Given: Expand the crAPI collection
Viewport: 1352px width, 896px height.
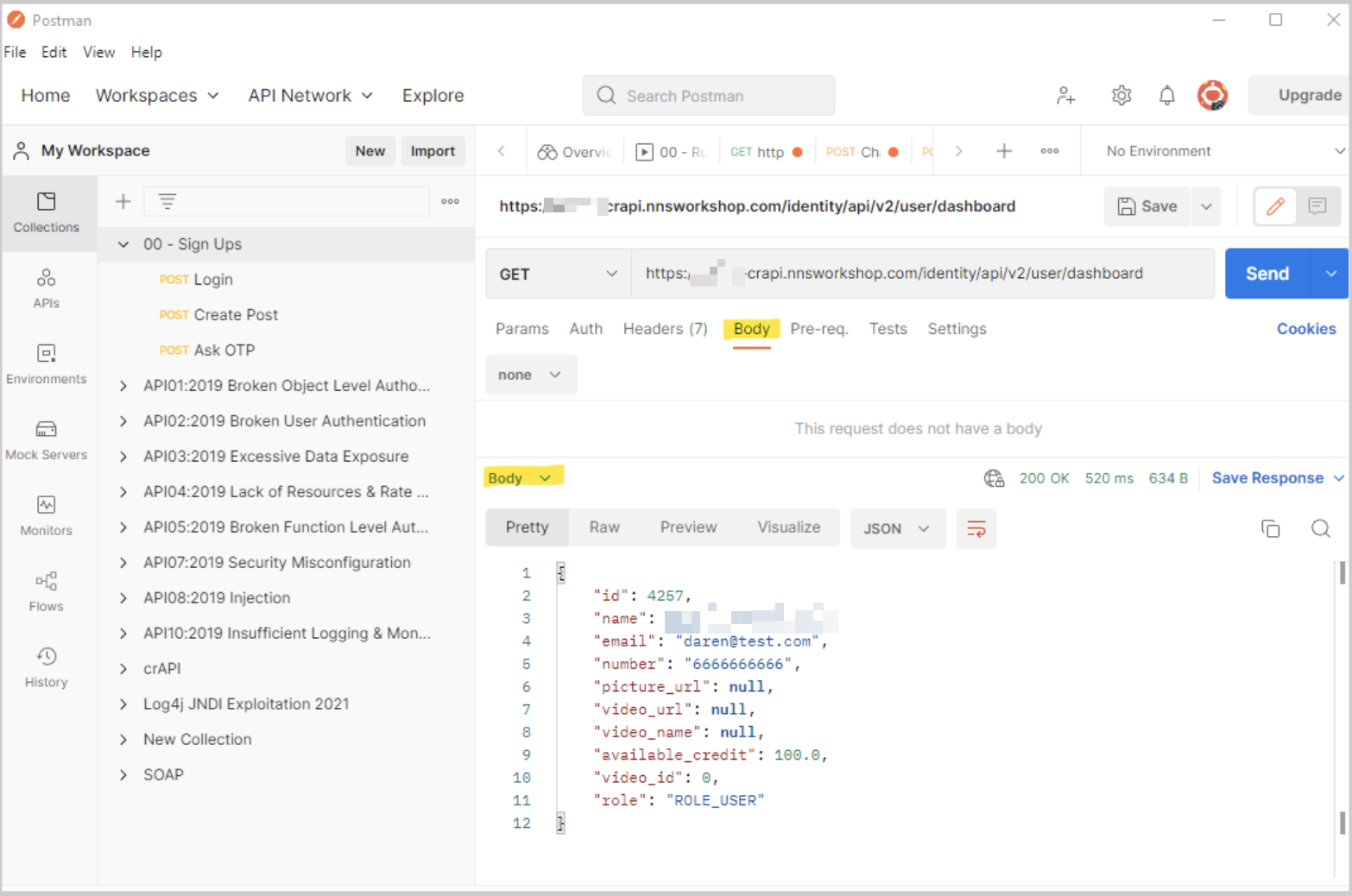Looking at the screenshot, I should pos(123,669).
